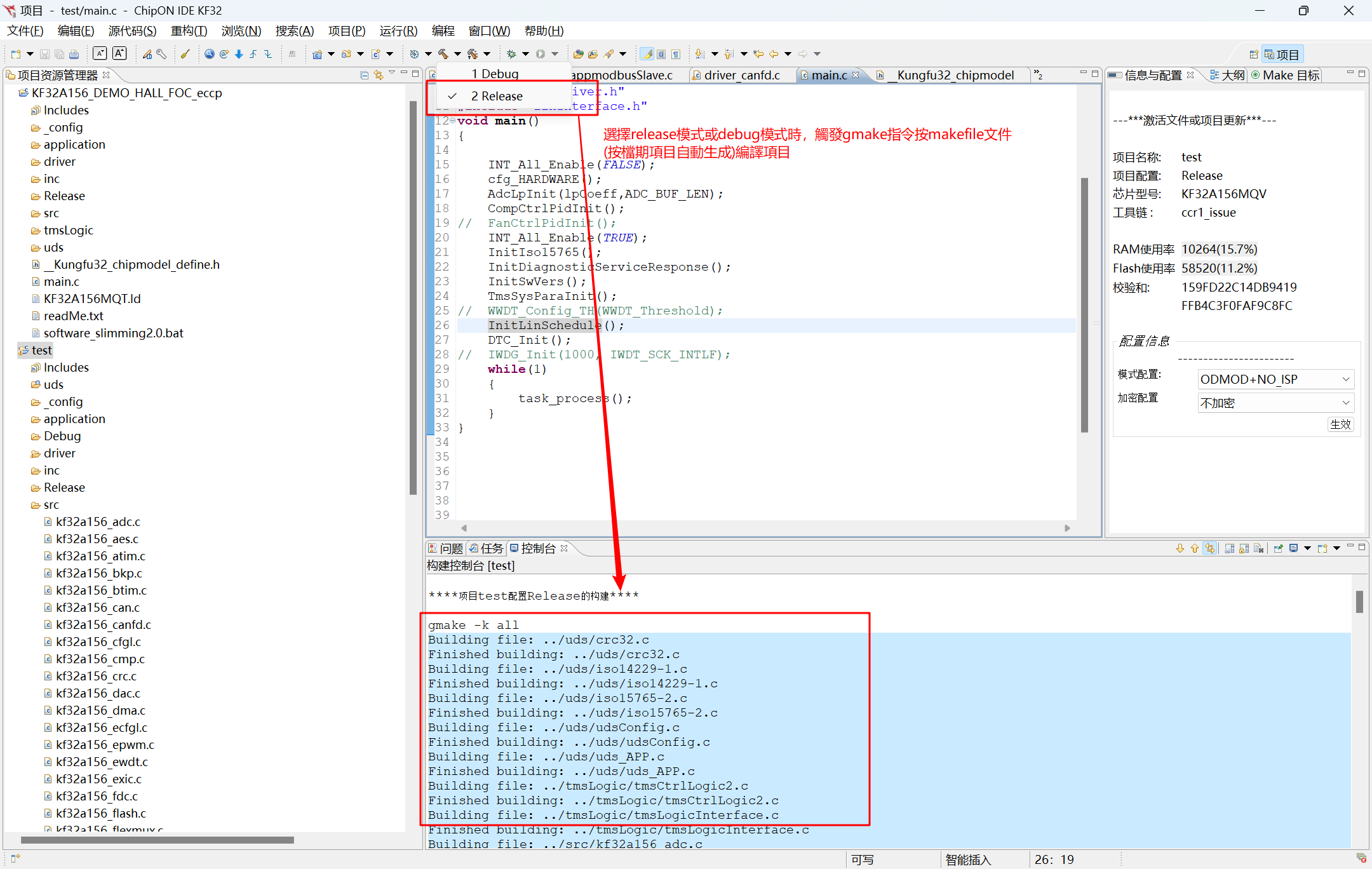The image size is (1372, 869).
Task: Click the Scroll Lock console icon
Action: point(1244,548)
